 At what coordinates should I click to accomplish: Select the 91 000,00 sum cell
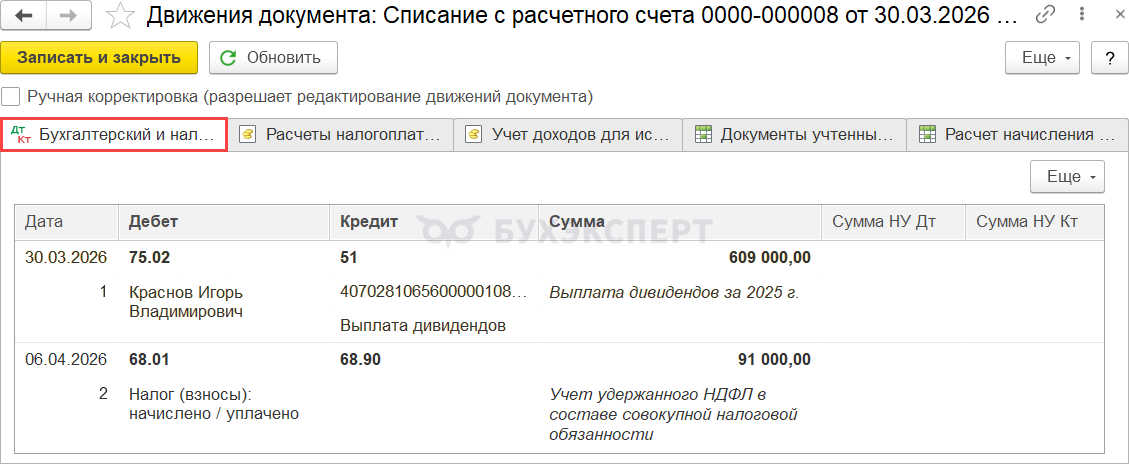pyautogui.click(x=775, y=360)
